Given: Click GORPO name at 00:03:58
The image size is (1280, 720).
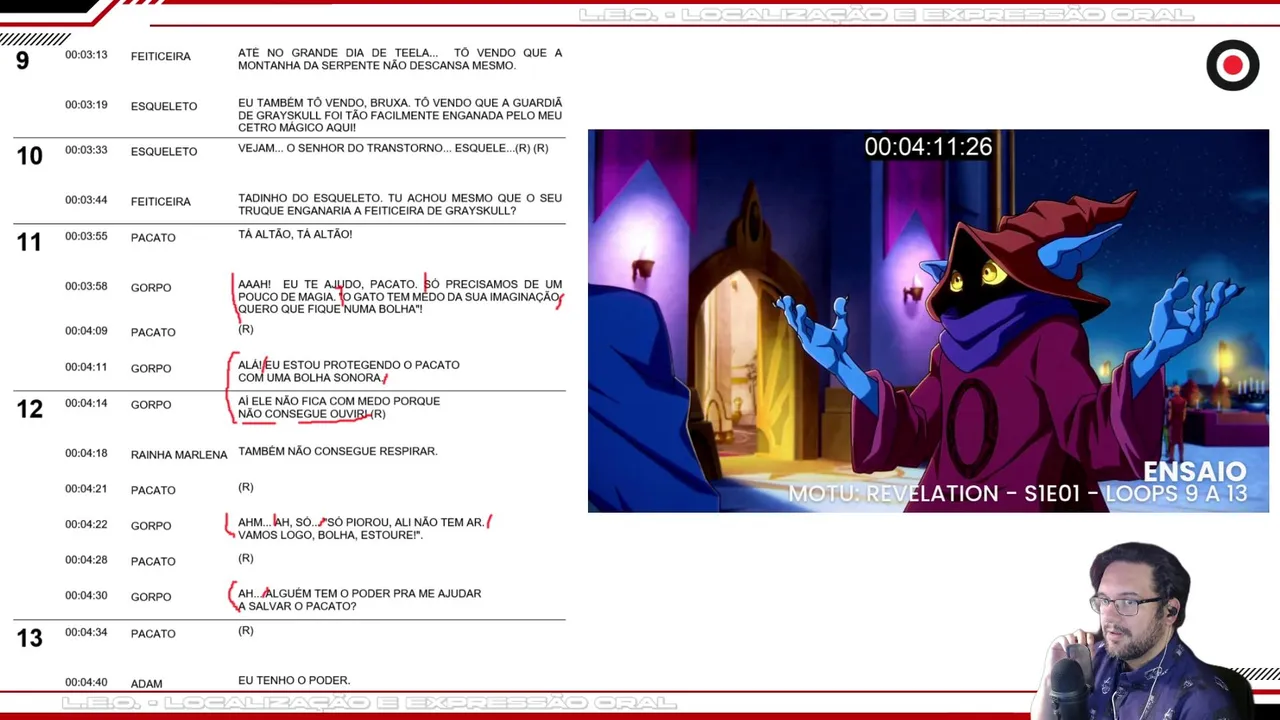Looking at the screenshot, I should pyautogui.click(x=151, y=288).
